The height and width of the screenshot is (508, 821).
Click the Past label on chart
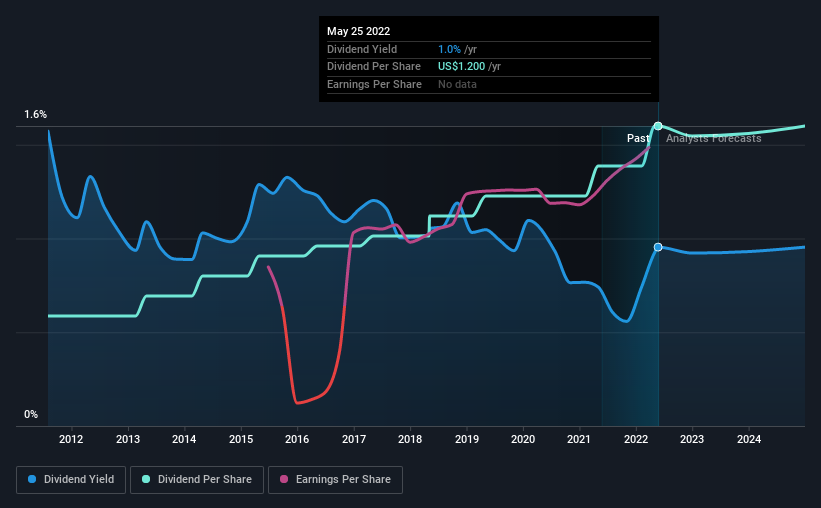click(x=638, y=138)
